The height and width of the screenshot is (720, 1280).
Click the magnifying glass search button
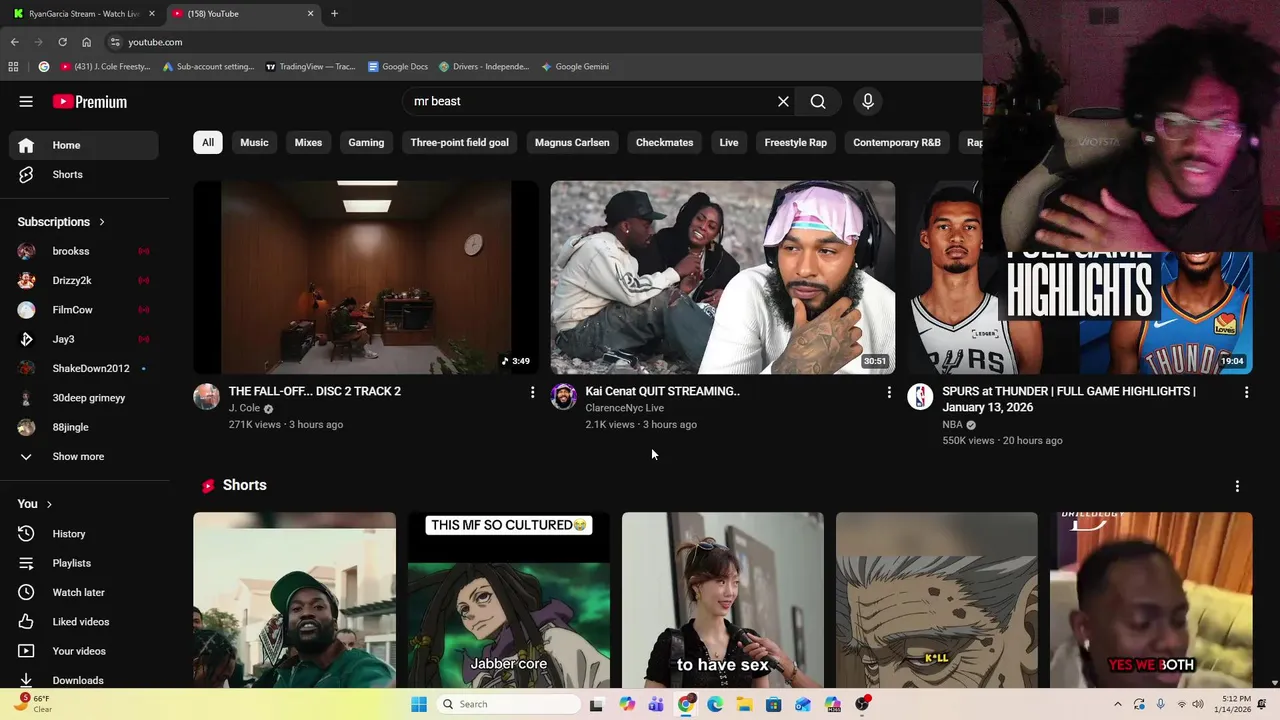tap(818, 101)
